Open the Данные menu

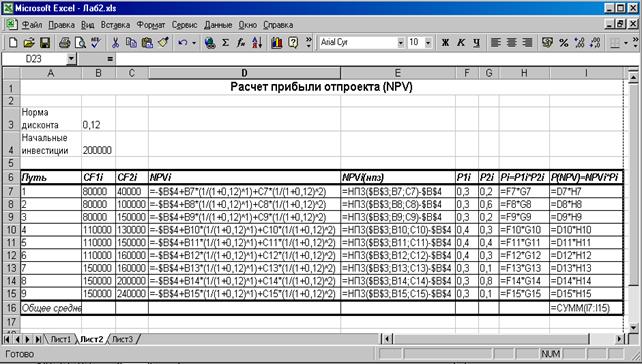coord(218,25)
